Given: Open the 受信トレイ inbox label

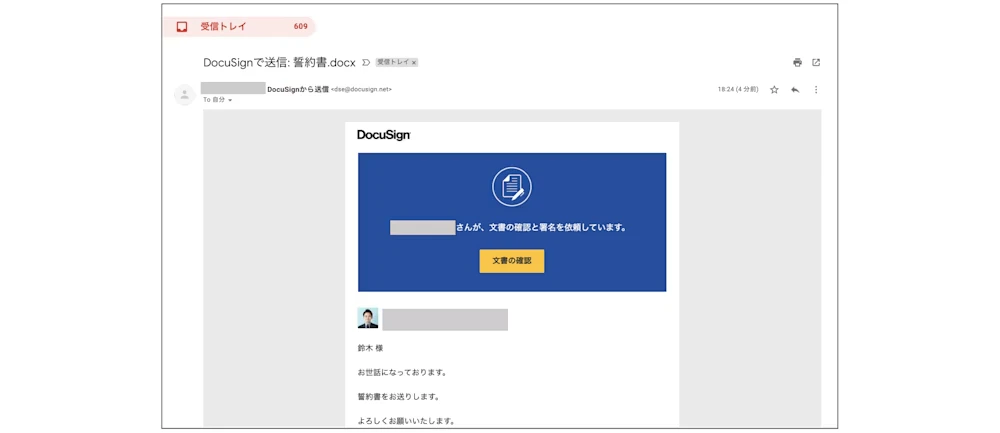Looking at the screenshot, I should (x=239, y=27).
